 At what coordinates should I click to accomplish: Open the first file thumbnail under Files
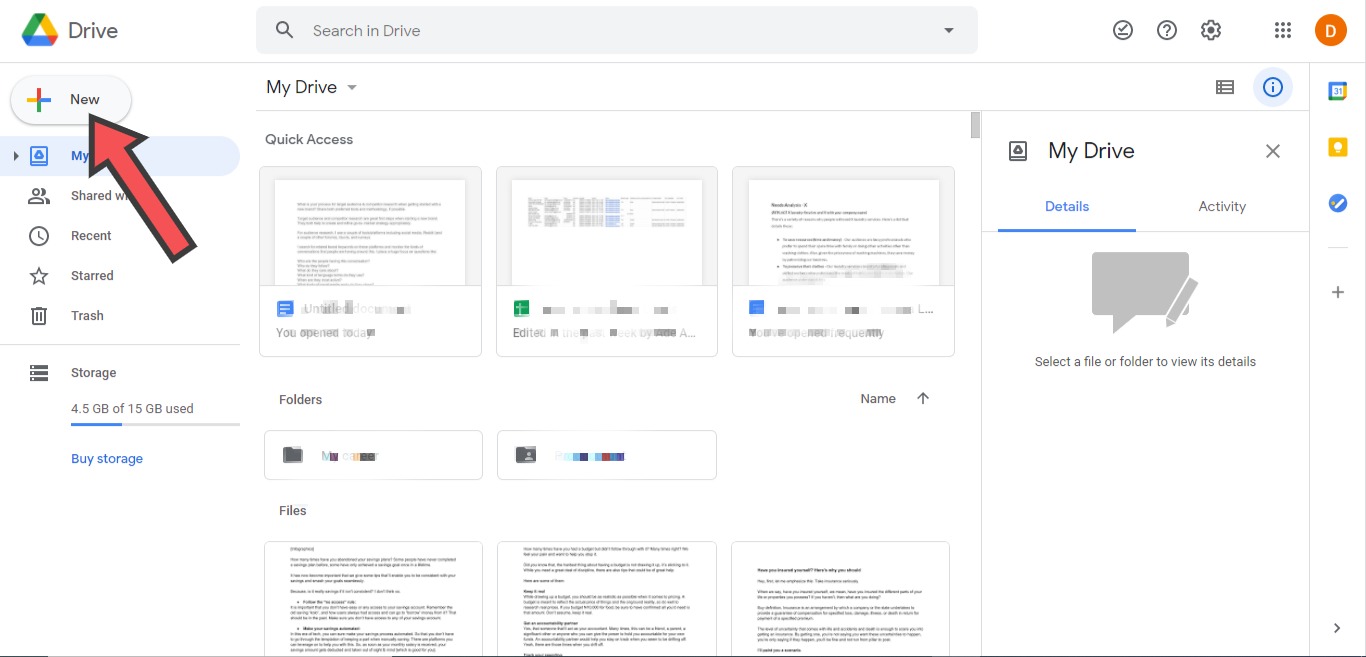(374, 599)
